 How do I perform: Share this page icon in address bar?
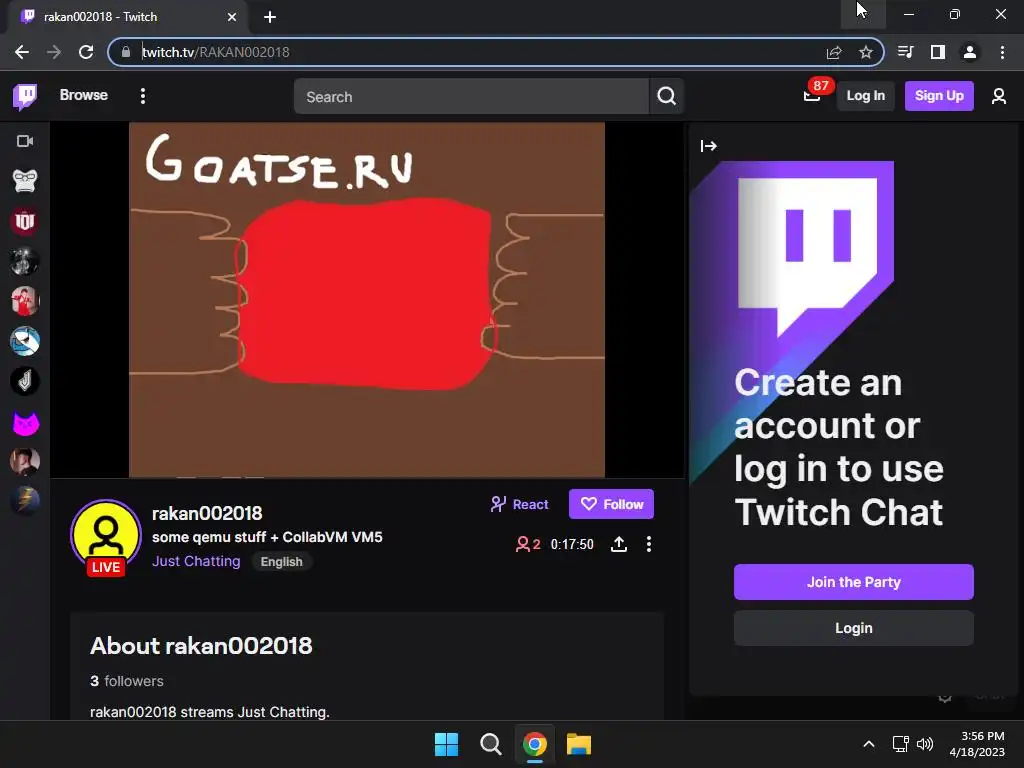click(x=834, y=52)
